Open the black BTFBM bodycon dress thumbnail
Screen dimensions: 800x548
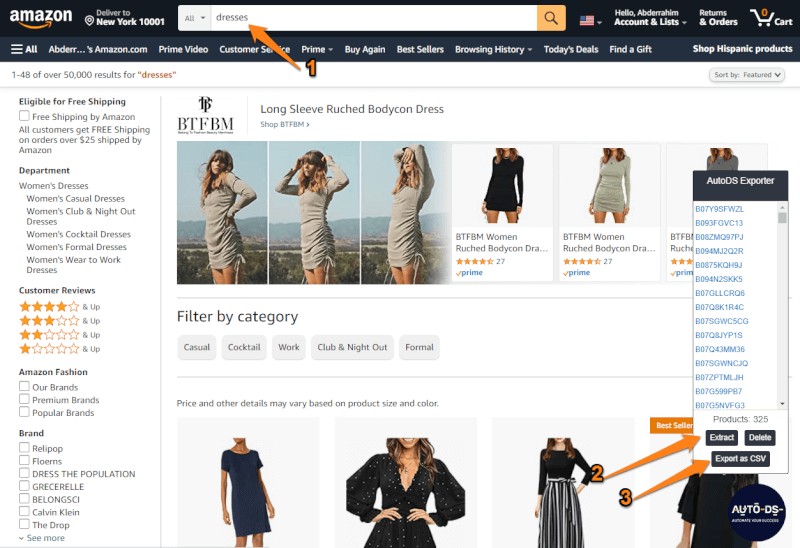pyautogui.click(x=503, y=186)
